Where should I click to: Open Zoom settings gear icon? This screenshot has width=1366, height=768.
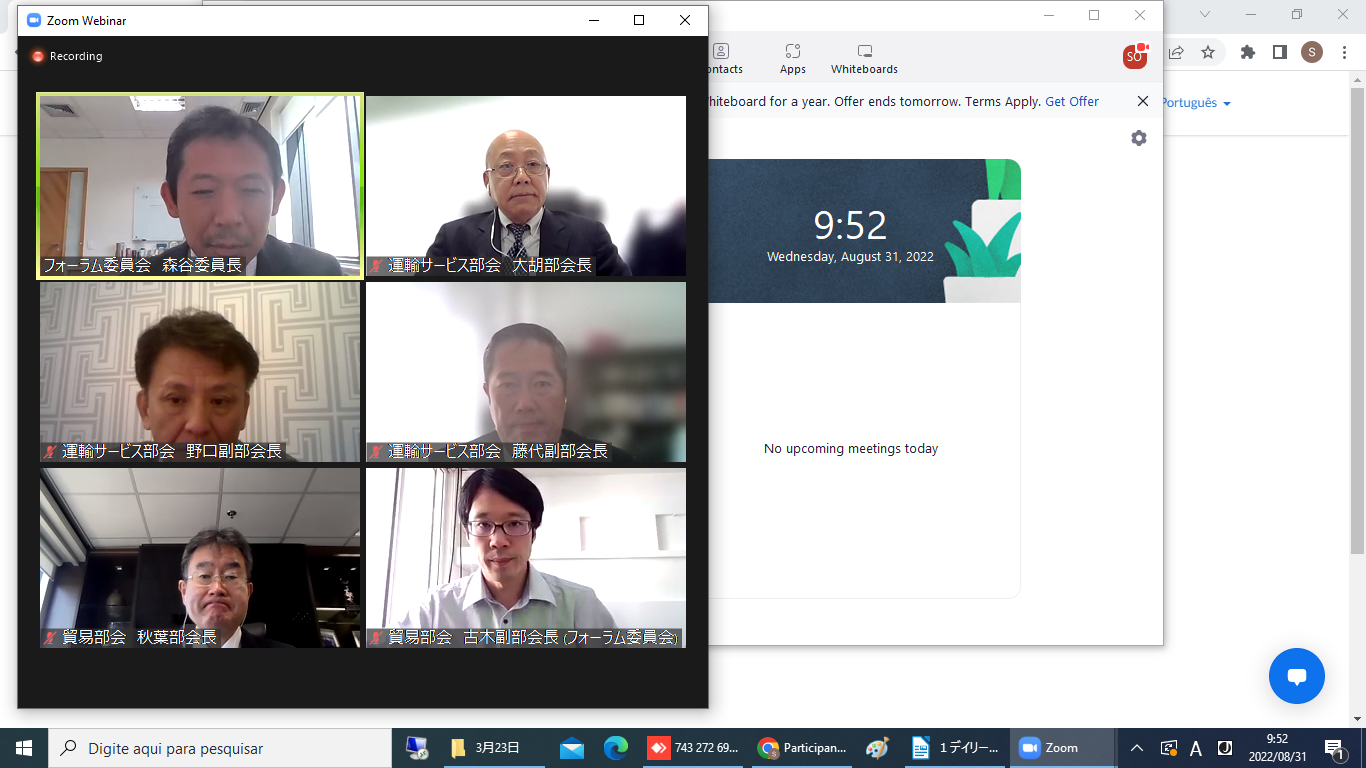[1139, 138]
